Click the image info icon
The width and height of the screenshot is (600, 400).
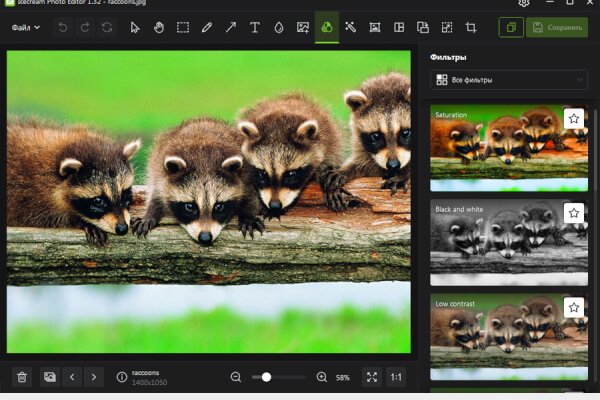point(122,377)
